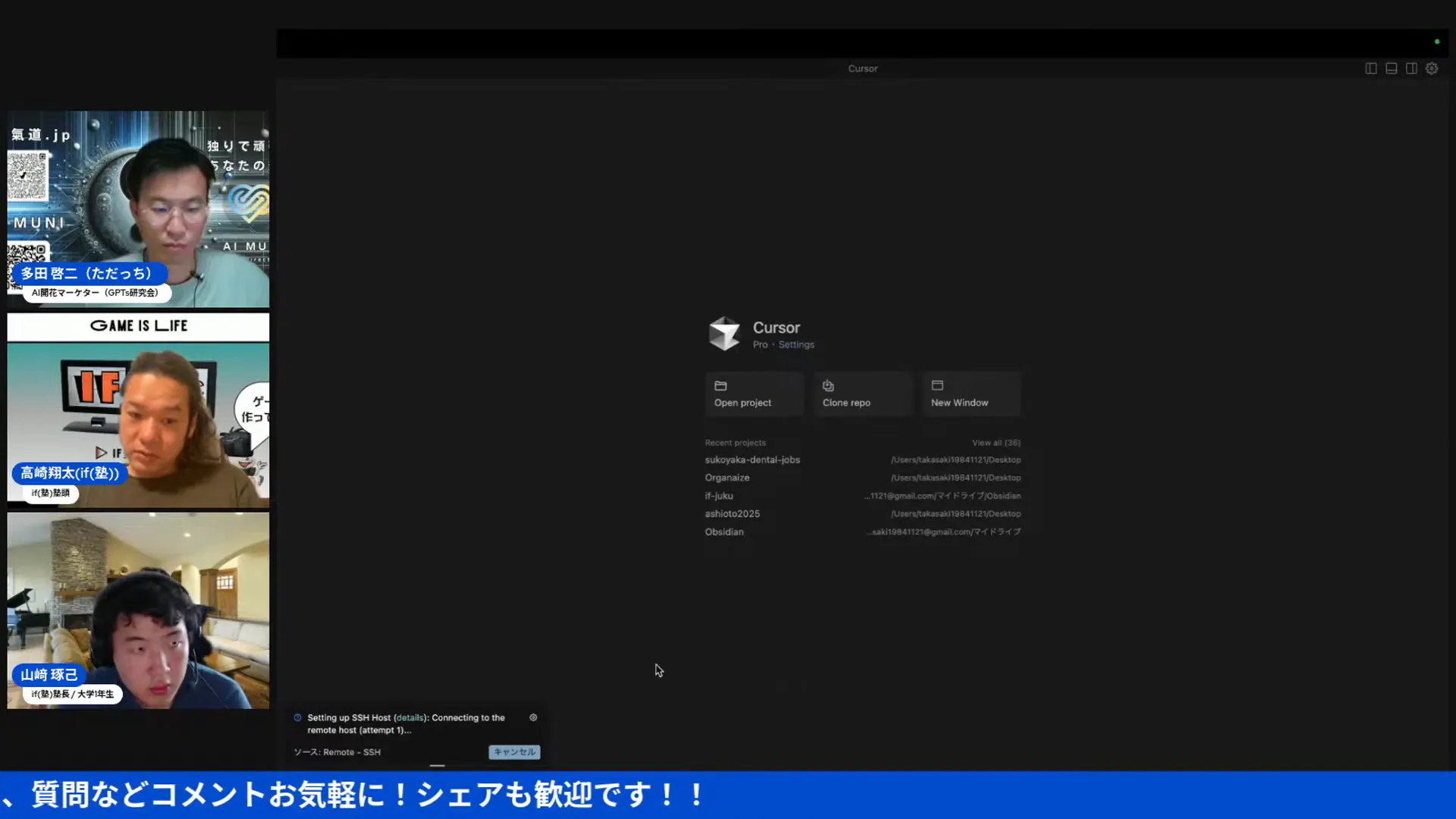Viewport: 1456px width, 819px height.
Task: Select the 山崎 琢己 webcam thumbnail
Action: point(138,610)
